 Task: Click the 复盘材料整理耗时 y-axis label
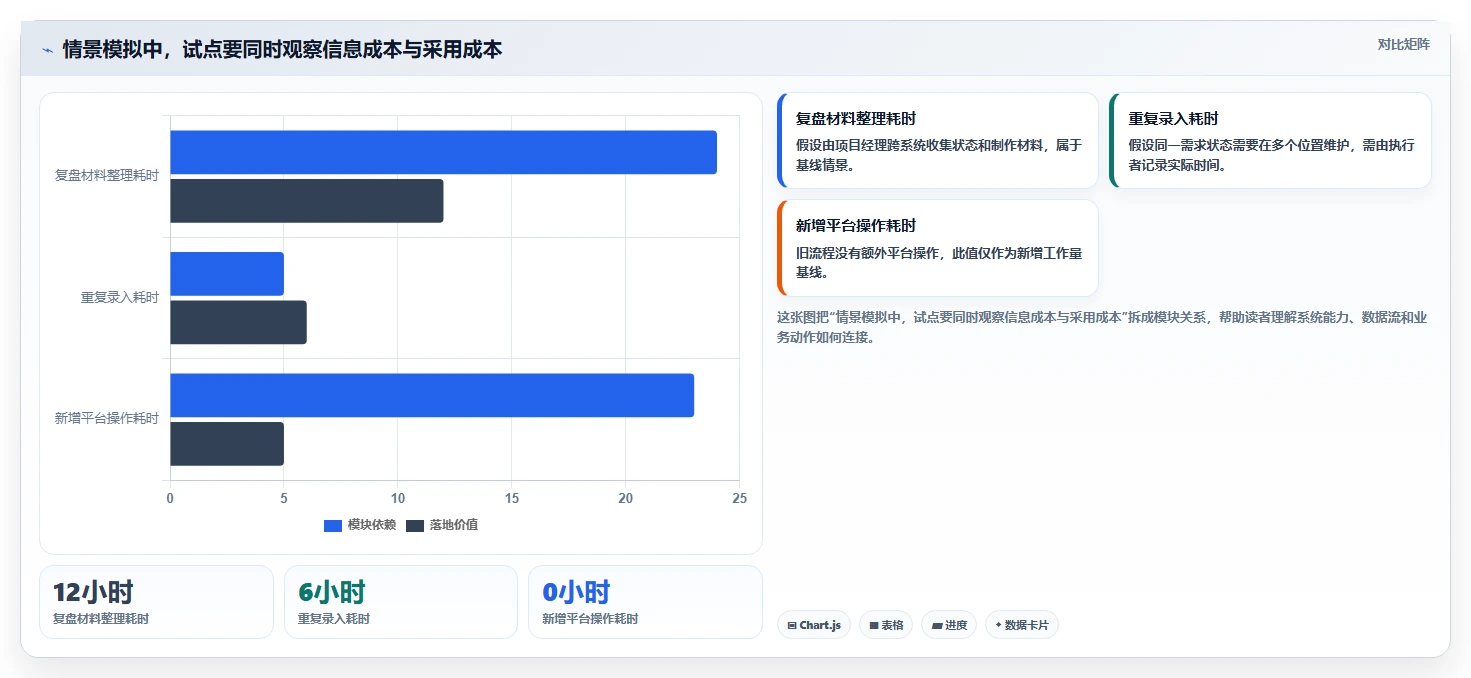106,175
